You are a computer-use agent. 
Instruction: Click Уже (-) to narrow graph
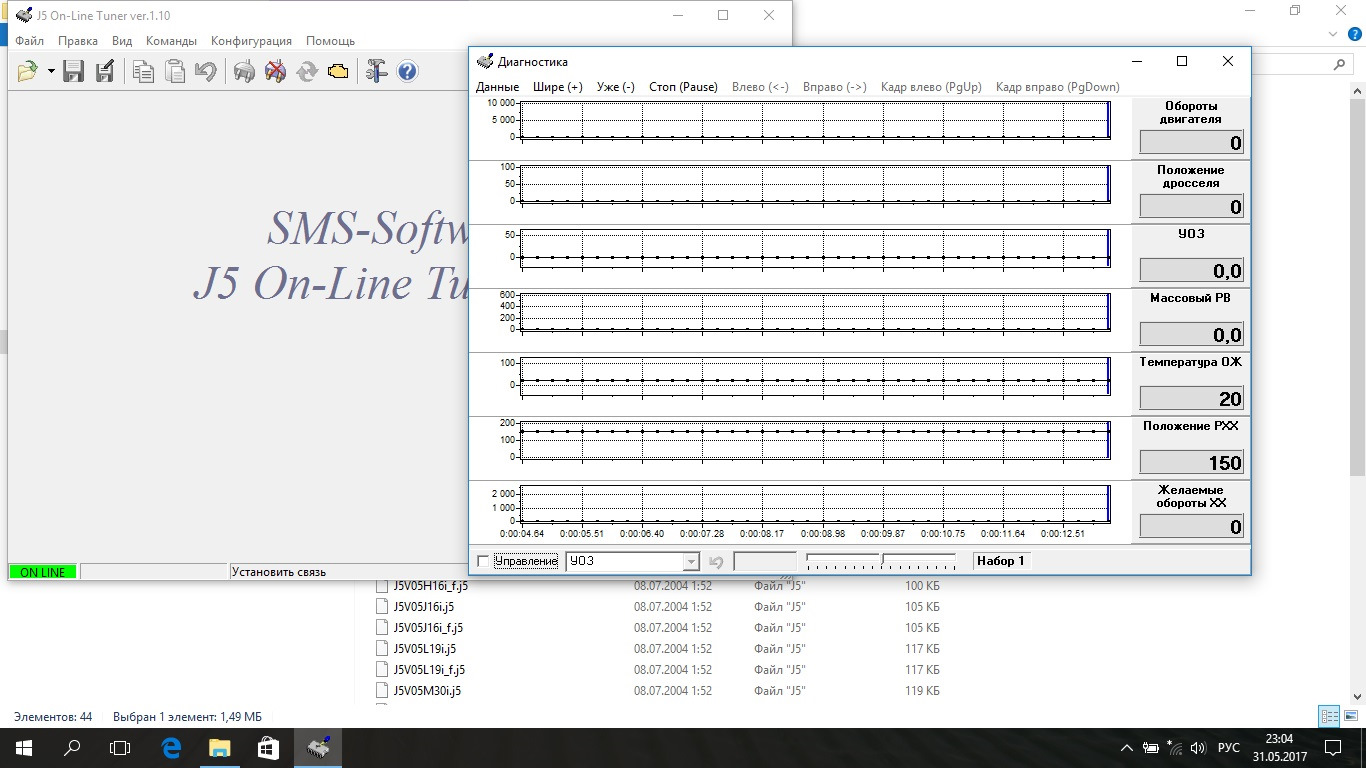coord(616,87)
